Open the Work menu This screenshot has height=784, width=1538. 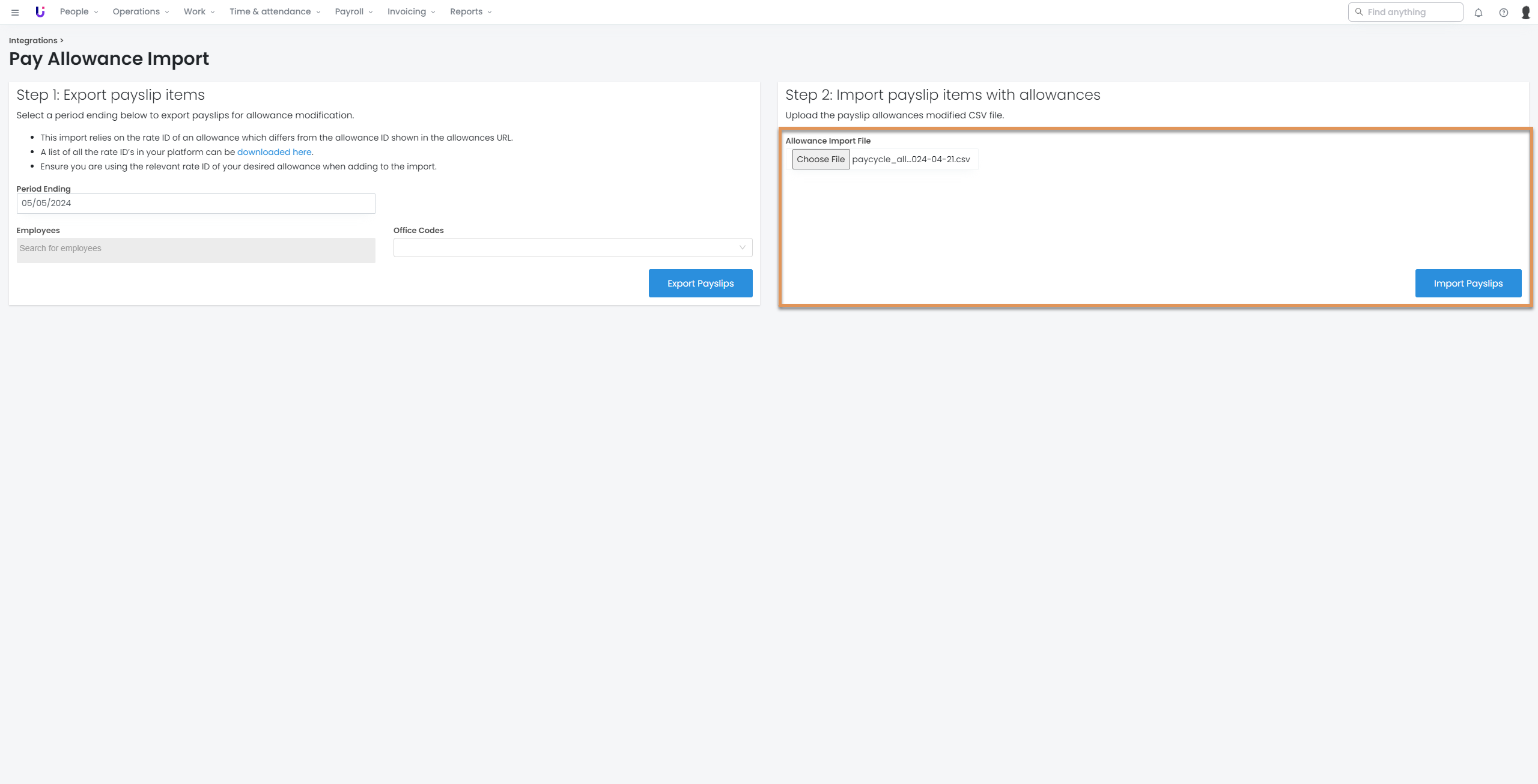pos(199,12)
